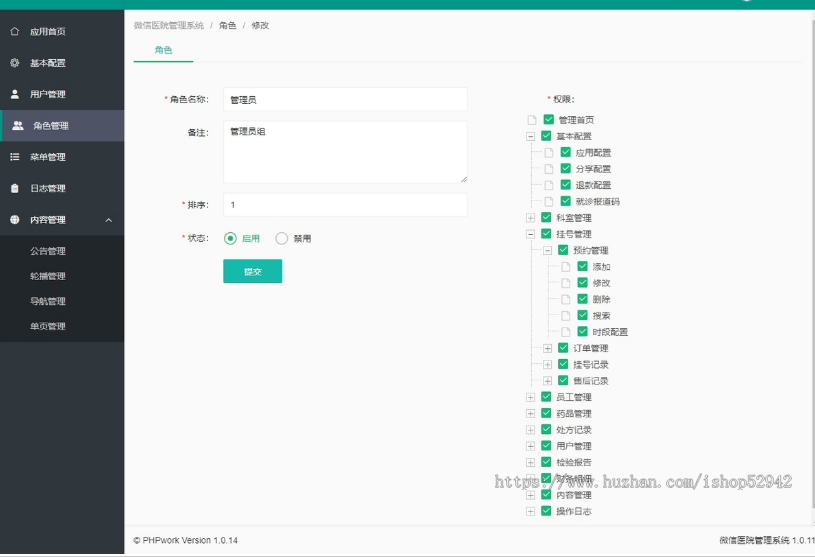Expand the 挂号记录 tree node
Screen dimensions: 815x557
tap(547, 365)
